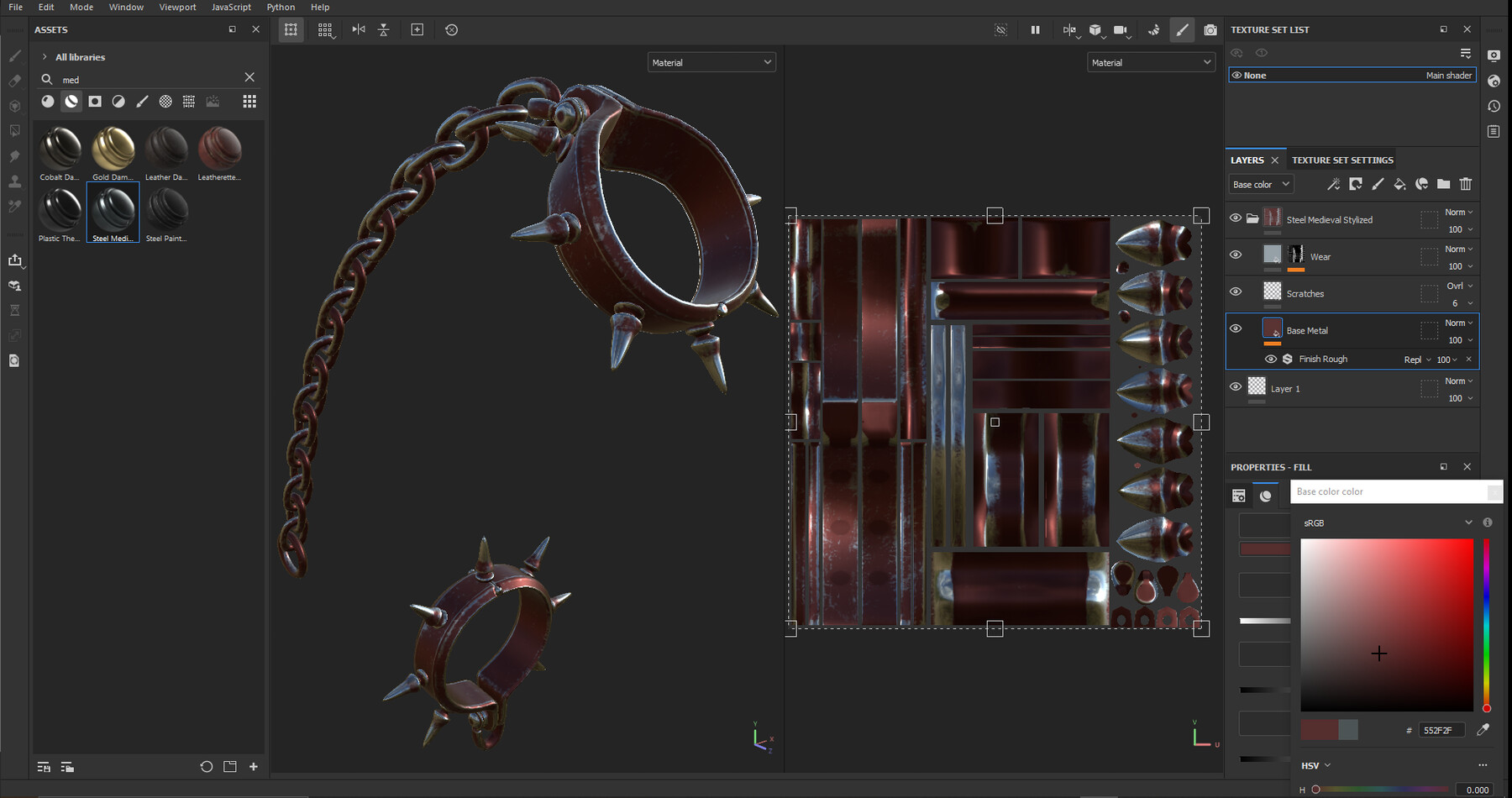Open the Mode menu
Viewport: 1512px width, 798px height.
tap(81, 7)
